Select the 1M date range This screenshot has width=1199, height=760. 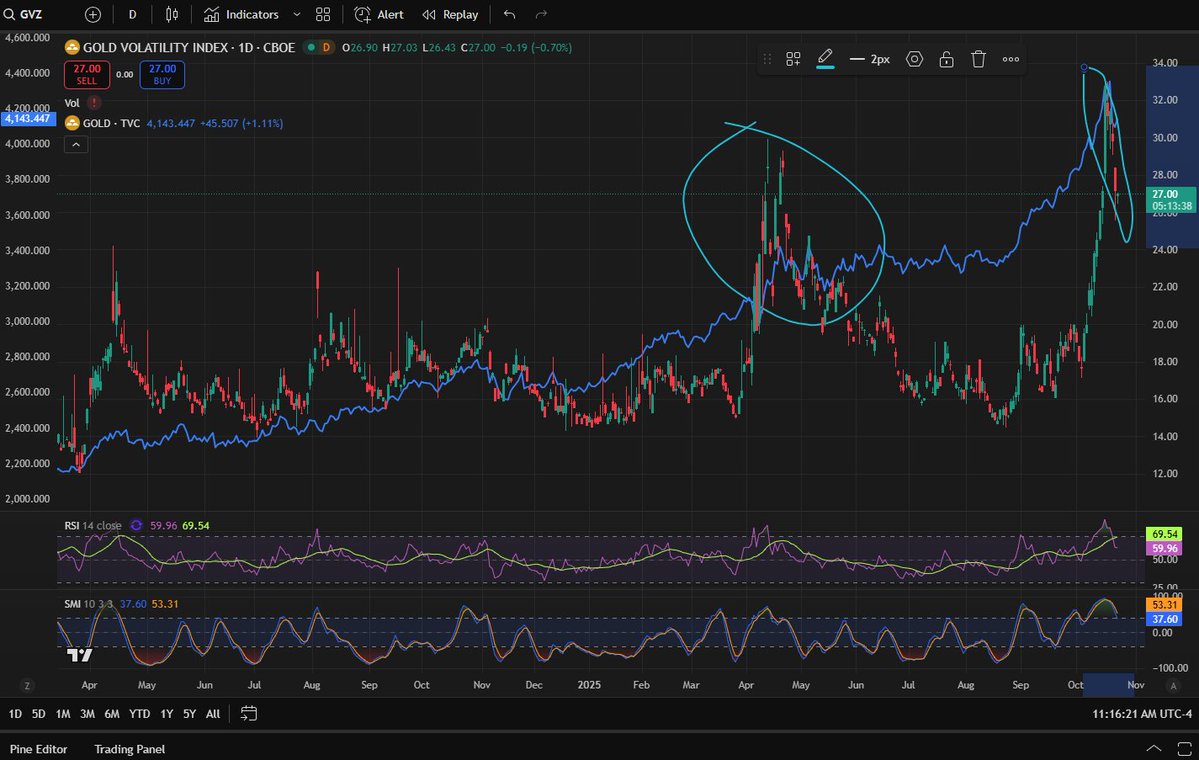tap(63, 714)
